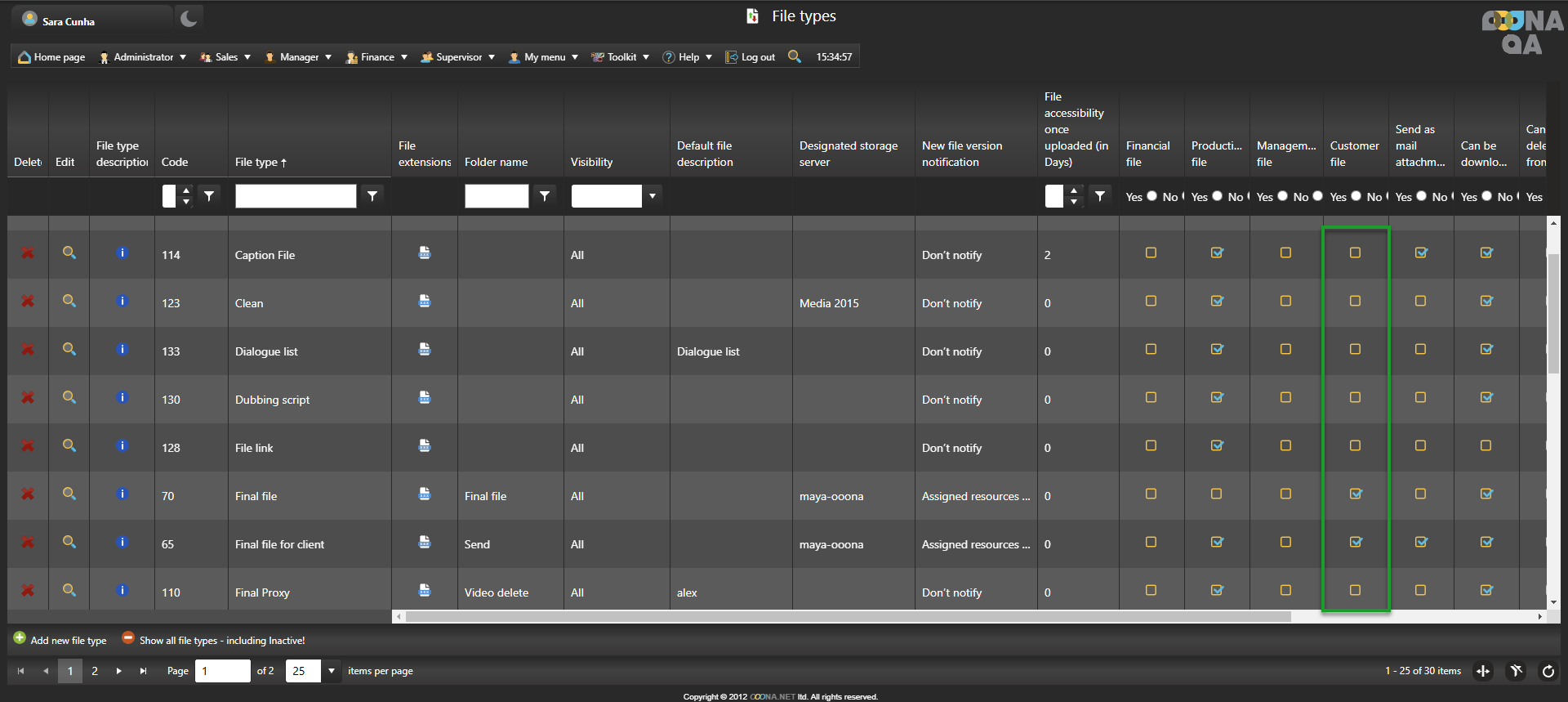Check Customer file box for Caption File
The width and height of the screenshot is (1568, 702).
1355,253
